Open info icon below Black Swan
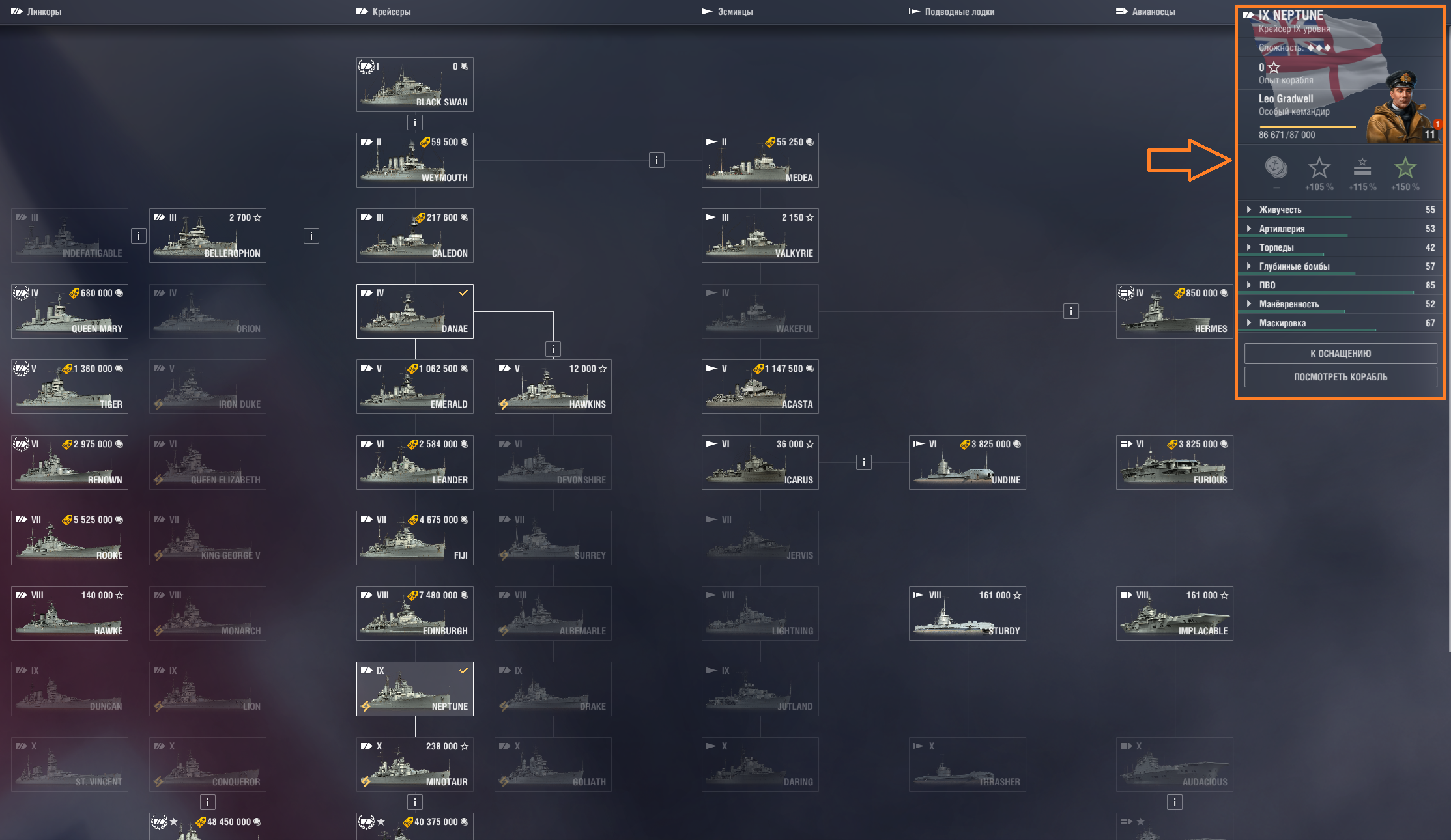The width and height of the screenshot is (1451, 840). pos(415,122)
